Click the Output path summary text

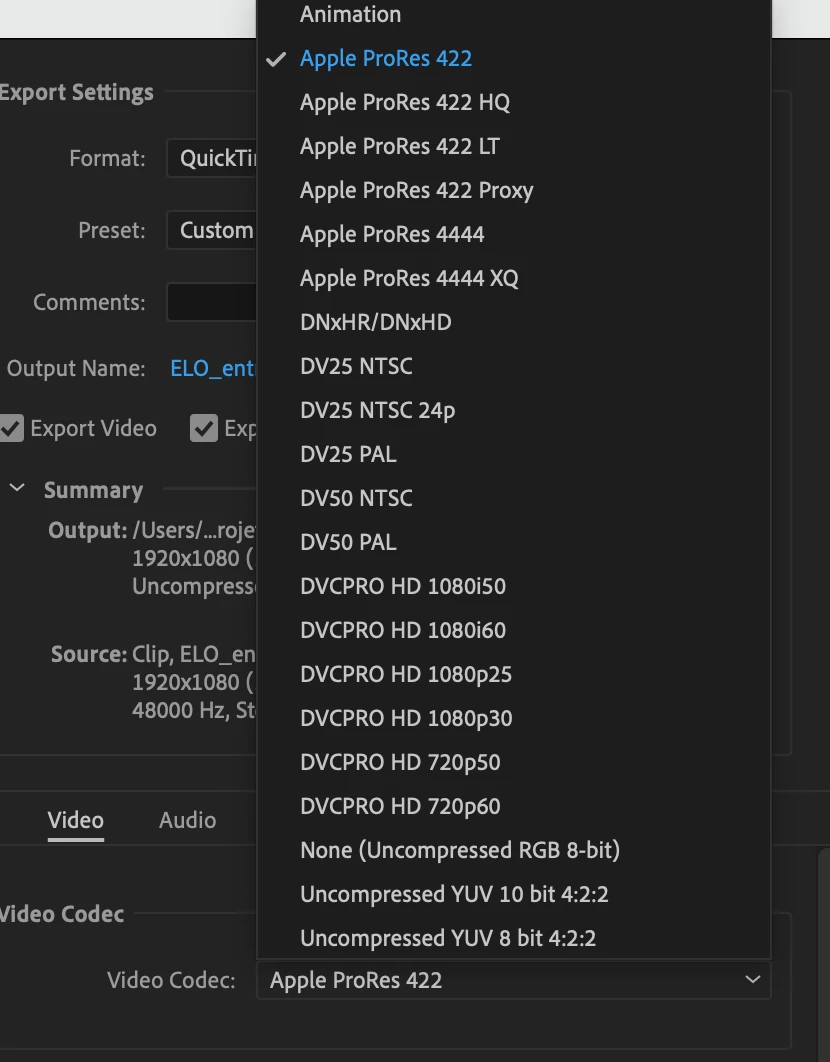(194, 530)
